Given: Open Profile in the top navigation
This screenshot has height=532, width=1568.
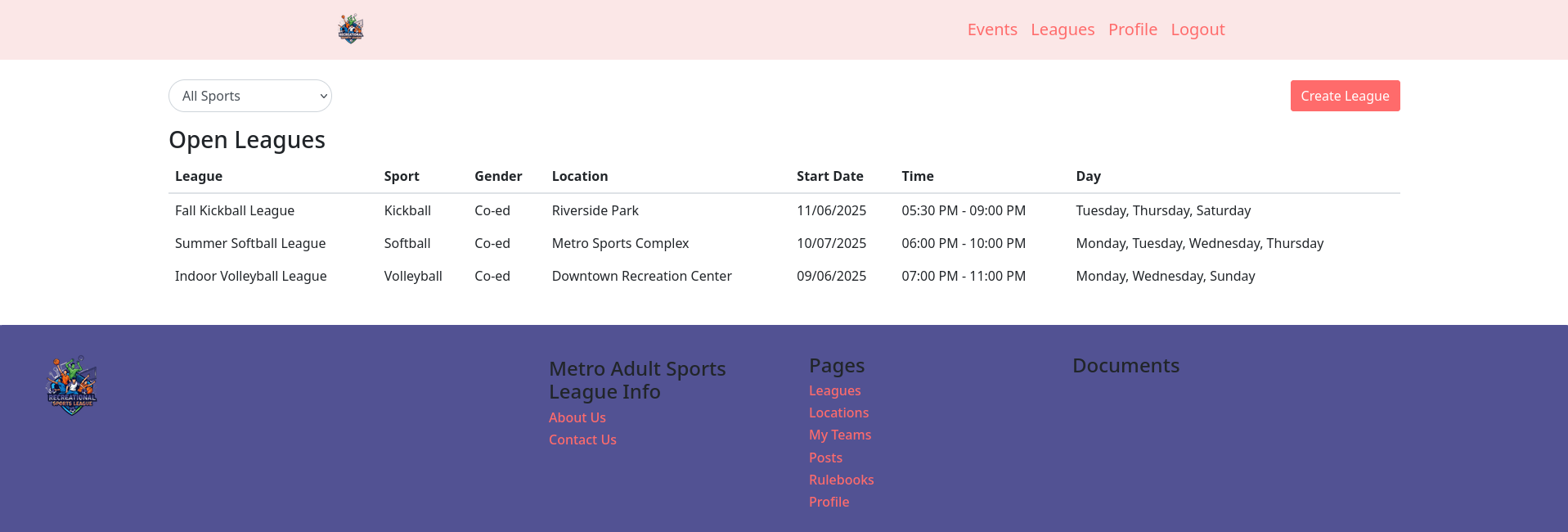Looking at the screenshot, I should (1132, 29).
